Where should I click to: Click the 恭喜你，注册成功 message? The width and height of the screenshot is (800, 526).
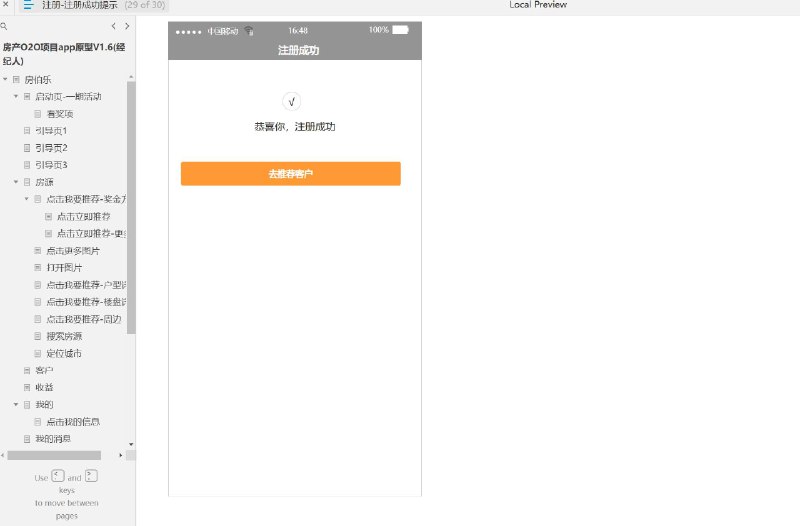point(295,127)
